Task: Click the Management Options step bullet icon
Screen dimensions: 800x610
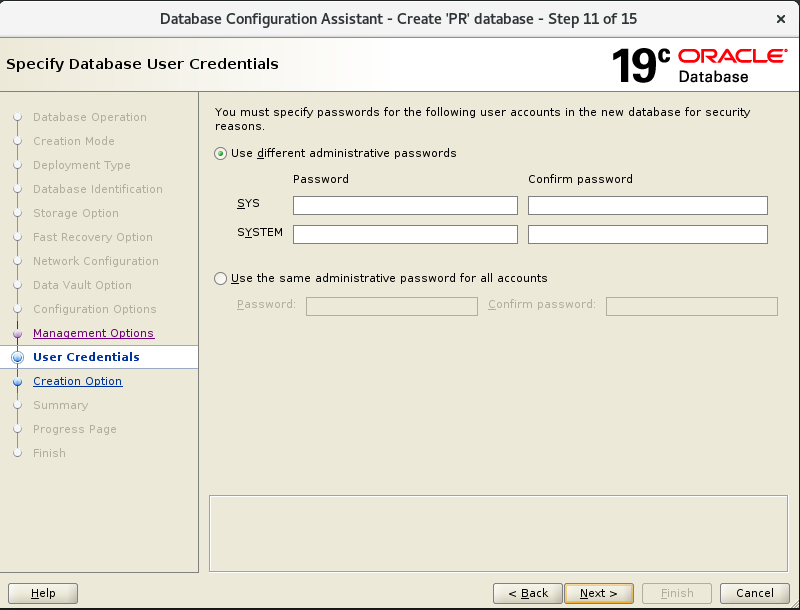Action: [17, 334]
